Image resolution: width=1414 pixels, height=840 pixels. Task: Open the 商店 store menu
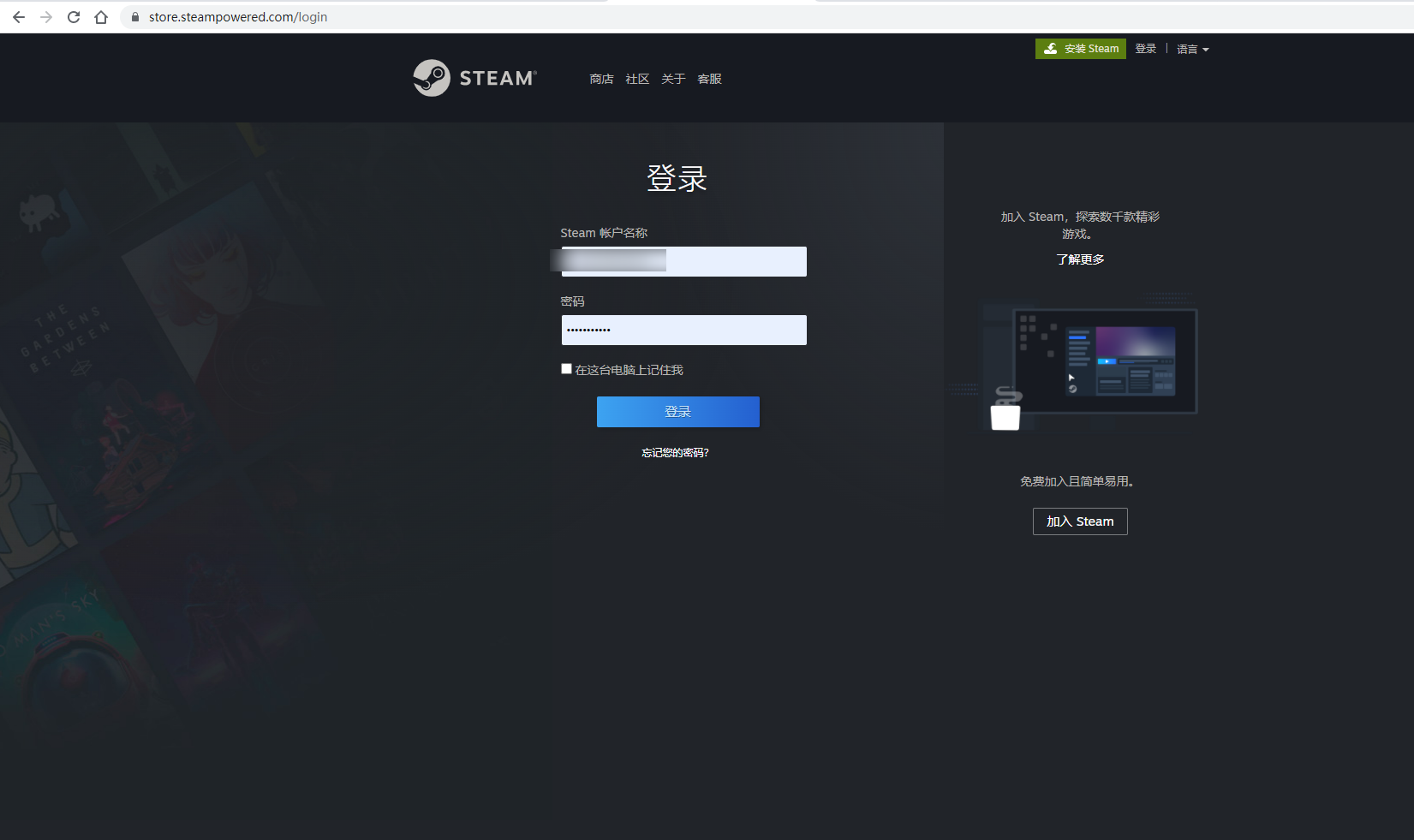pyautogui.click(x=601, y=79)
